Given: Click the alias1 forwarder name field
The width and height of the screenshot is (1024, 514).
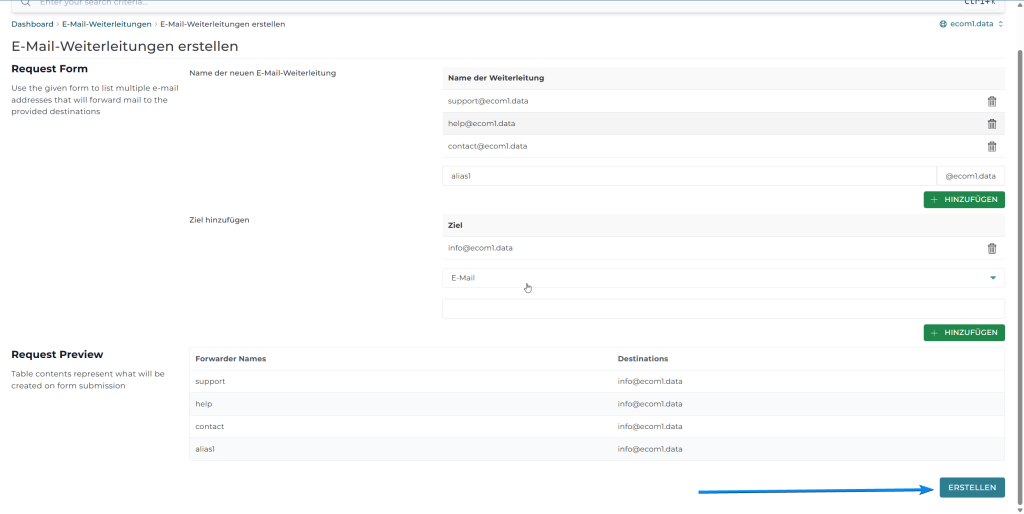Looking at the screenshot, I should [688, 176].
